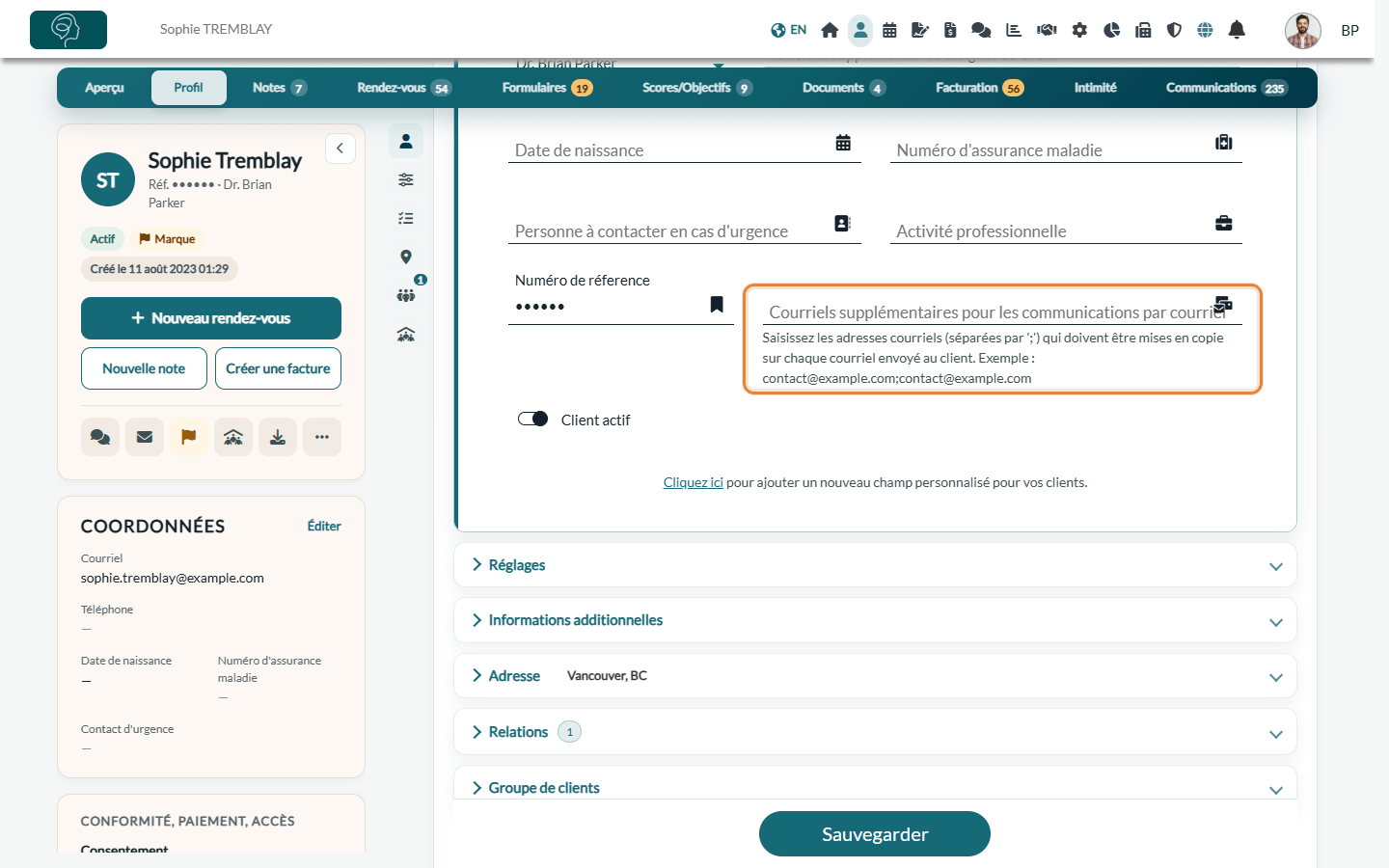Open the invoice dollar-document icon
Screen dimensions: 1389x868
tap(950, 30)
